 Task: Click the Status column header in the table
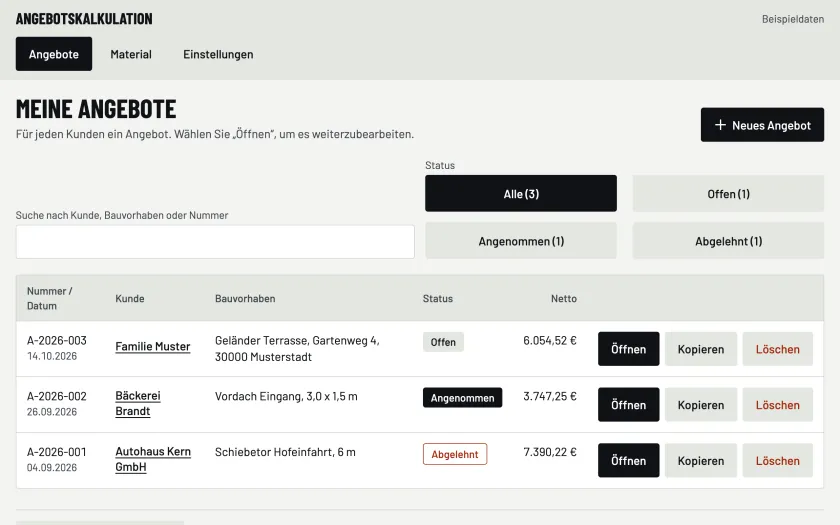point(438,298)
